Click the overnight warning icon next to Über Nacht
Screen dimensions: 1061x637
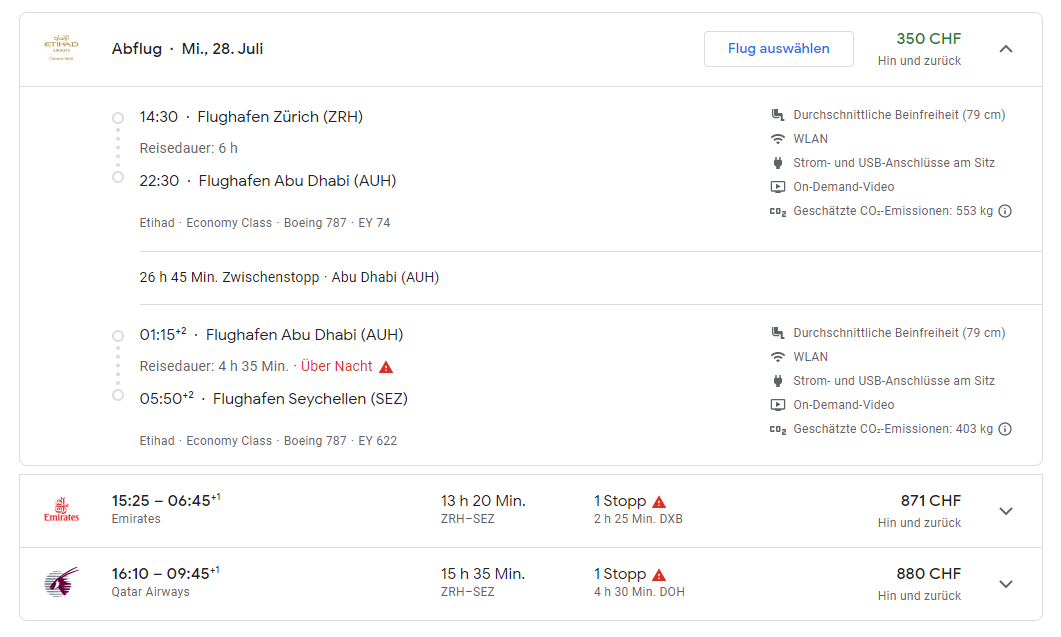pyautogui.click(x=386, y=367)
